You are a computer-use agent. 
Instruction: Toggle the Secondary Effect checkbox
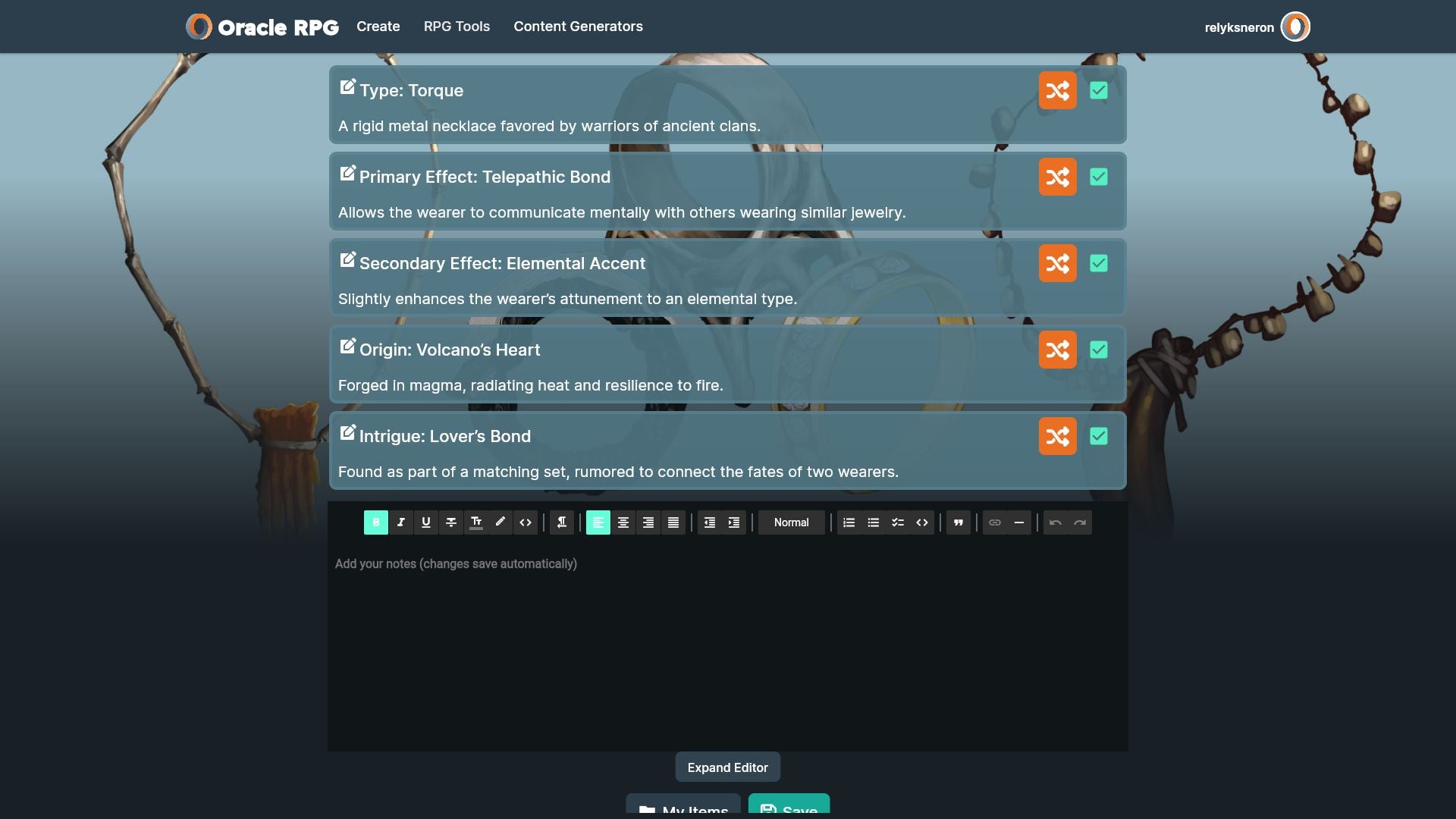1098,263
